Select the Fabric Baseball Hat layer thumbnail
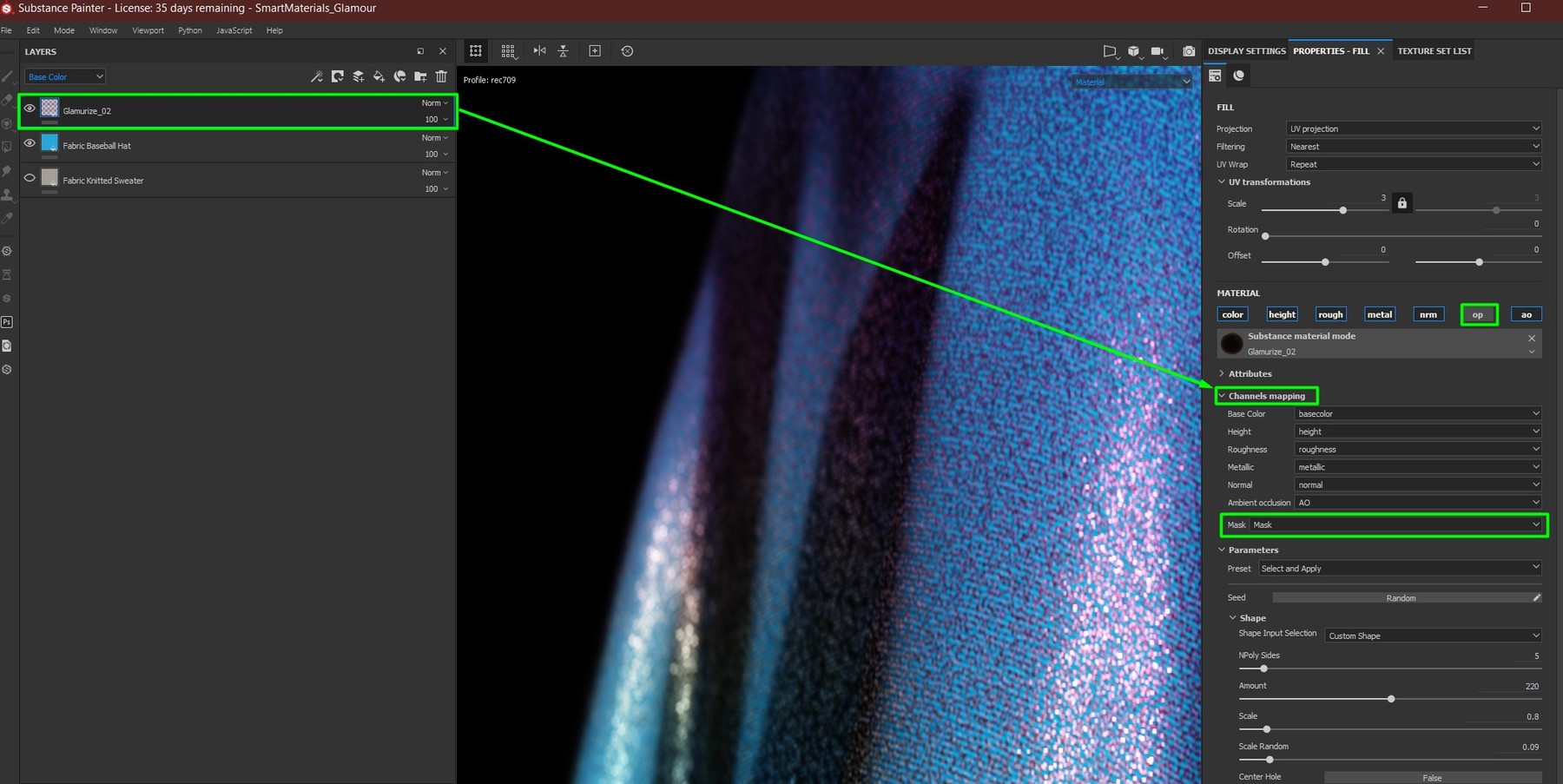 tap(49, 143)
